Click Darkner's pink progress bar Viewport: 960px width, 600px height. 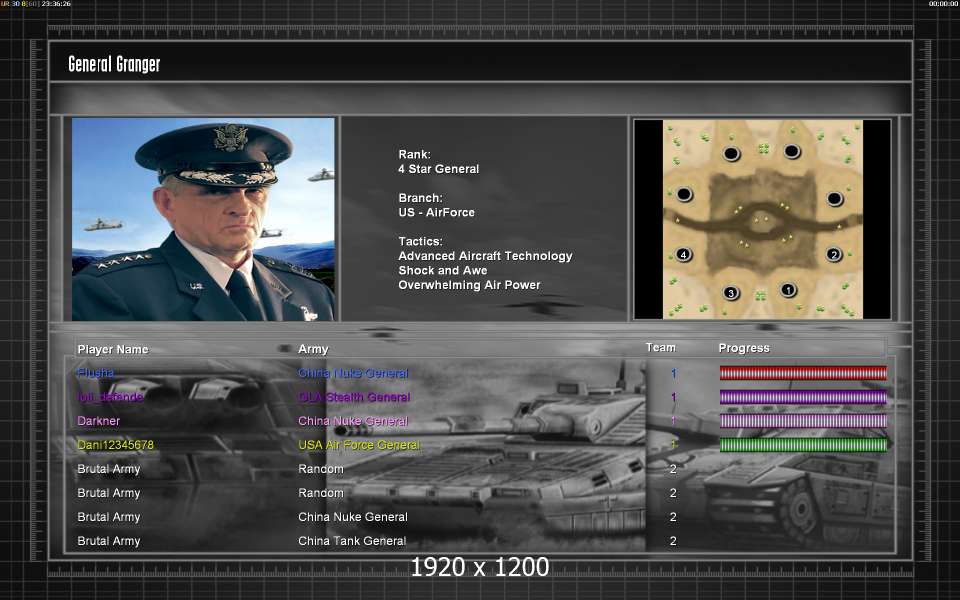pyautogui.click(x=803, y=421)
